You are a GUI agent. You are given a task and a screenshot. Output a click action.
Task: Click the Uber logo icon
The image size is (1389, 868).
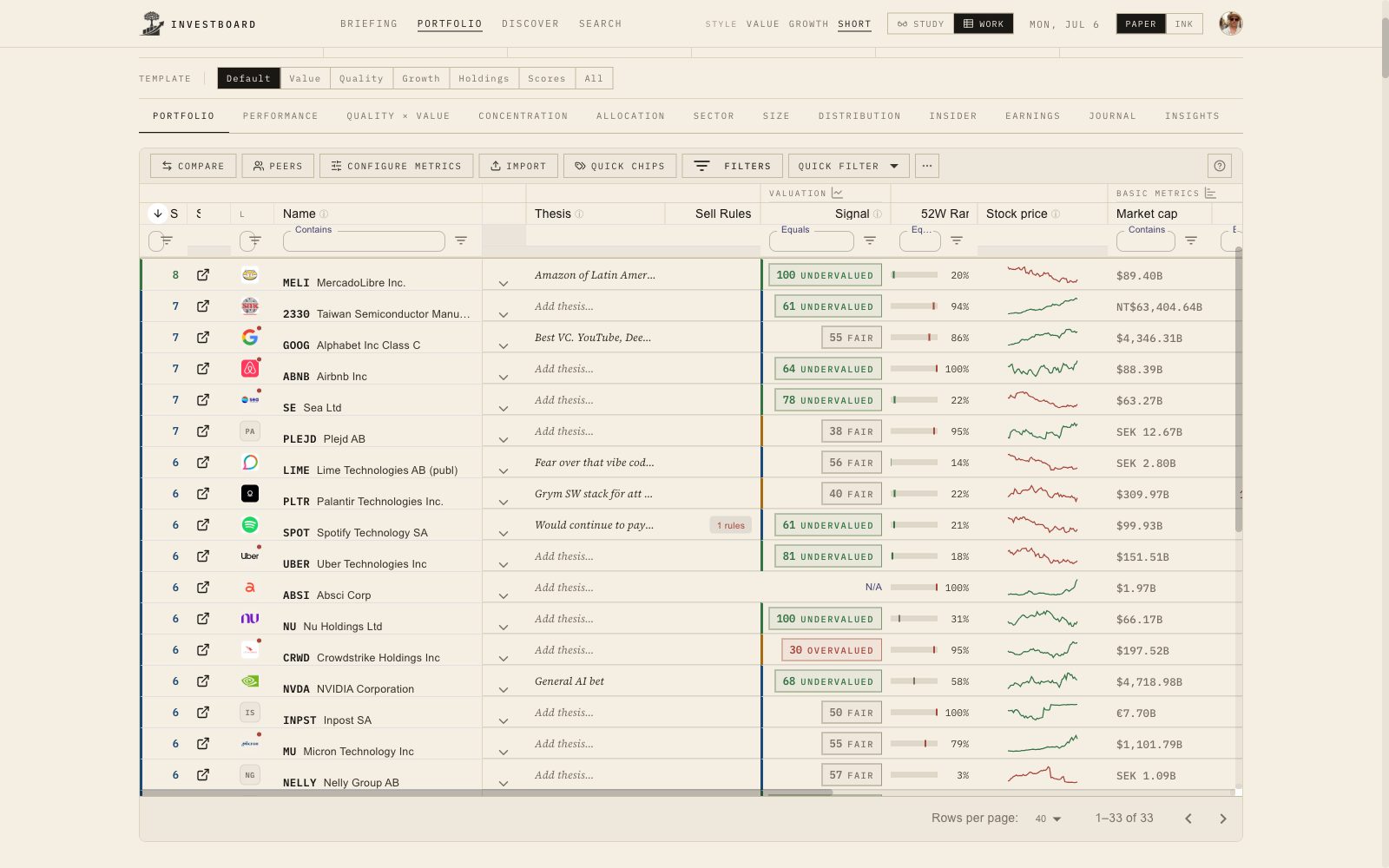pos(250,556)
